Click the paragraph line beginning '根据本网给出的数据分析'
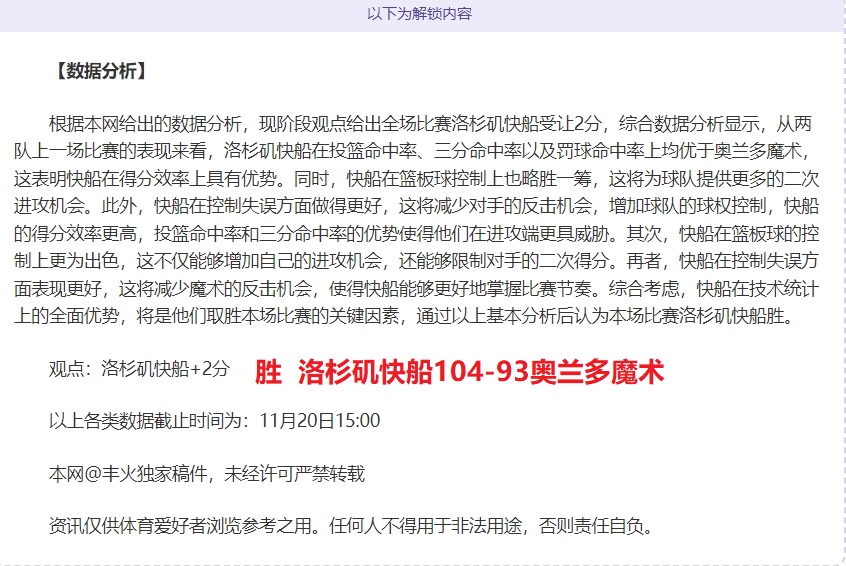Viewport: 846px width, 566px height. pos(430,124)
